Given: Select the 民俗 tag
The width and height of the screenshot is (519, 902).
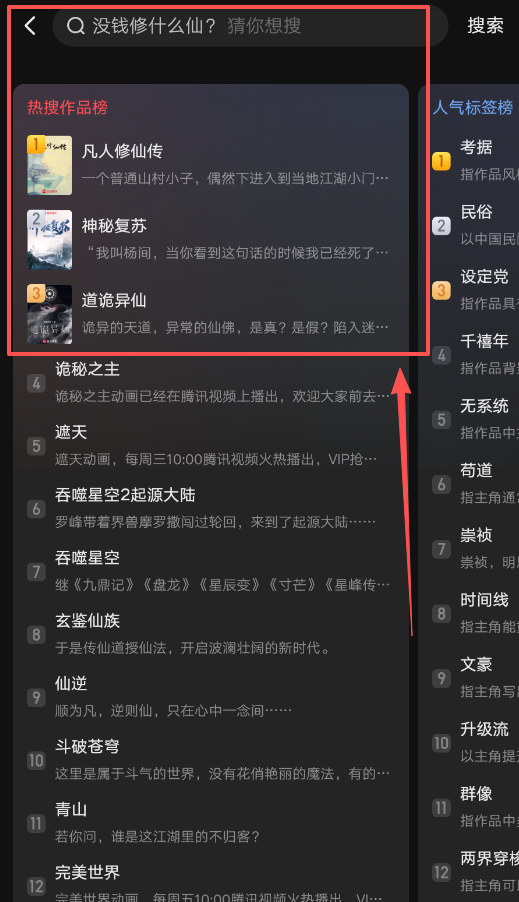Looking at the screenshot, I should (476, 212).
